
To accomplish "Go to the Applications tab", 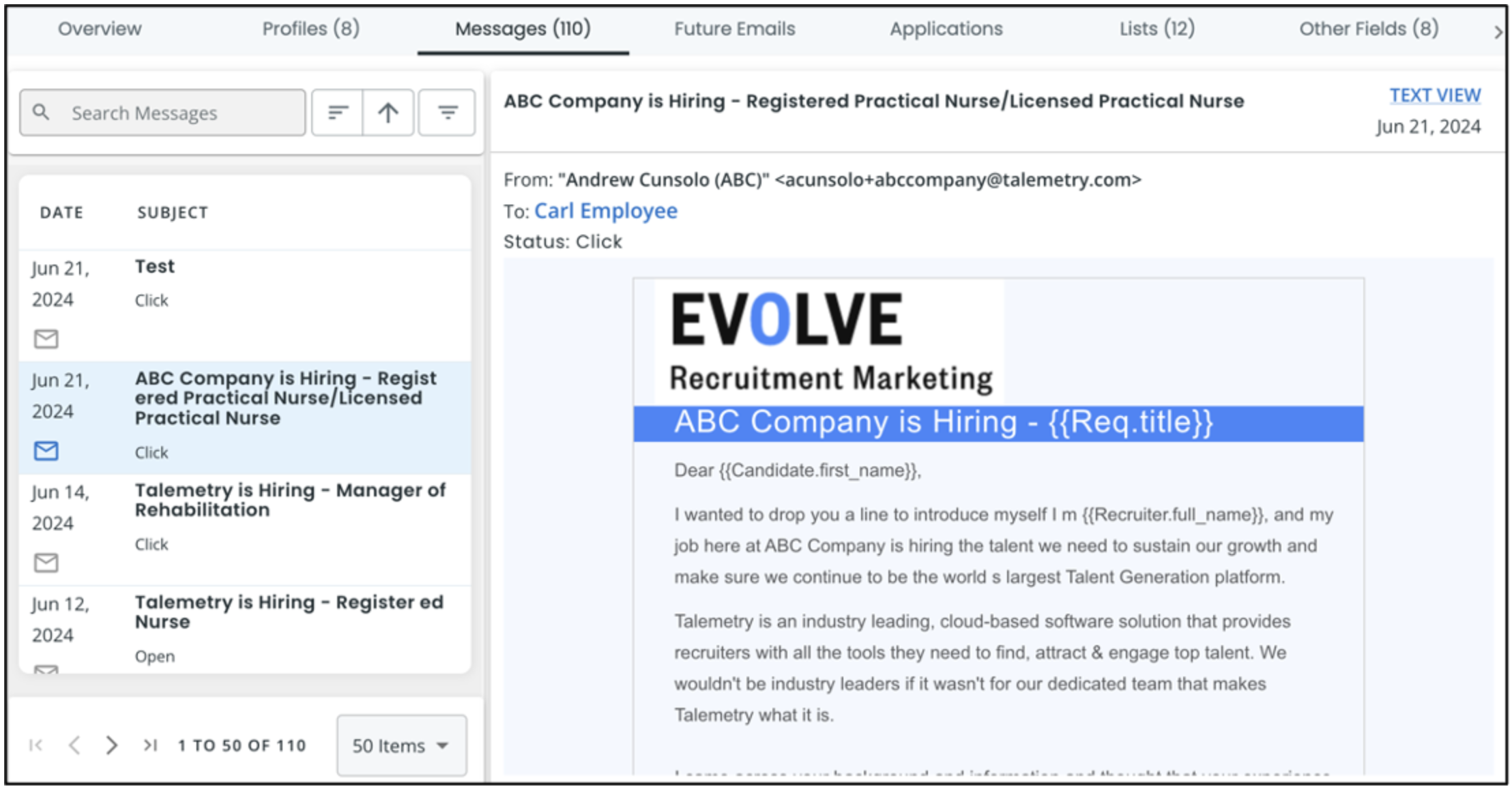I will [946, 29].
